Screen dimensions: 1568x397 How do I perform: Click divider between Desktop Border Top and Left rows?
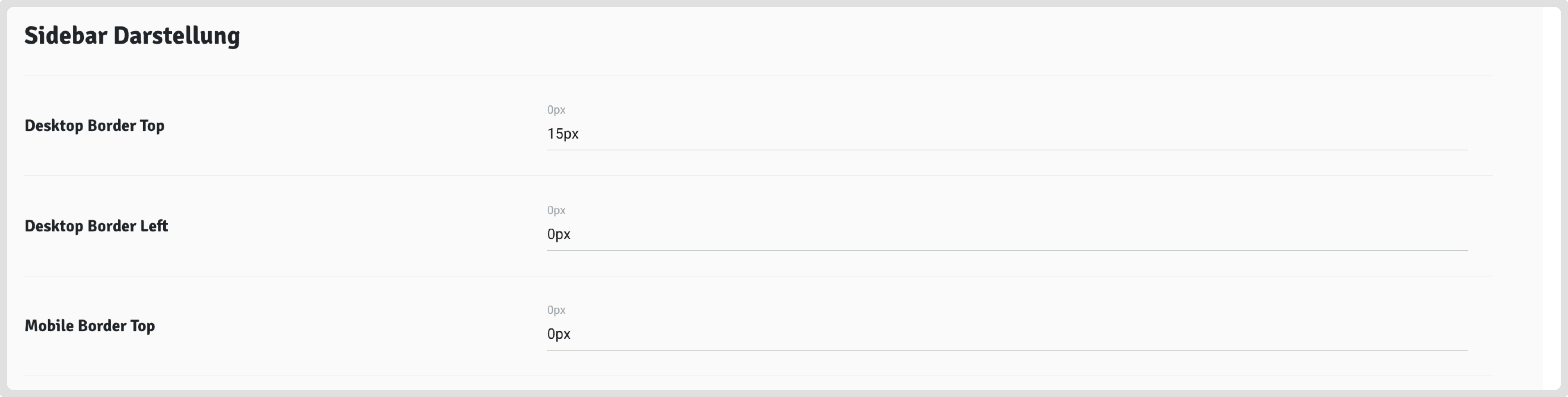[x=758, y=176]
